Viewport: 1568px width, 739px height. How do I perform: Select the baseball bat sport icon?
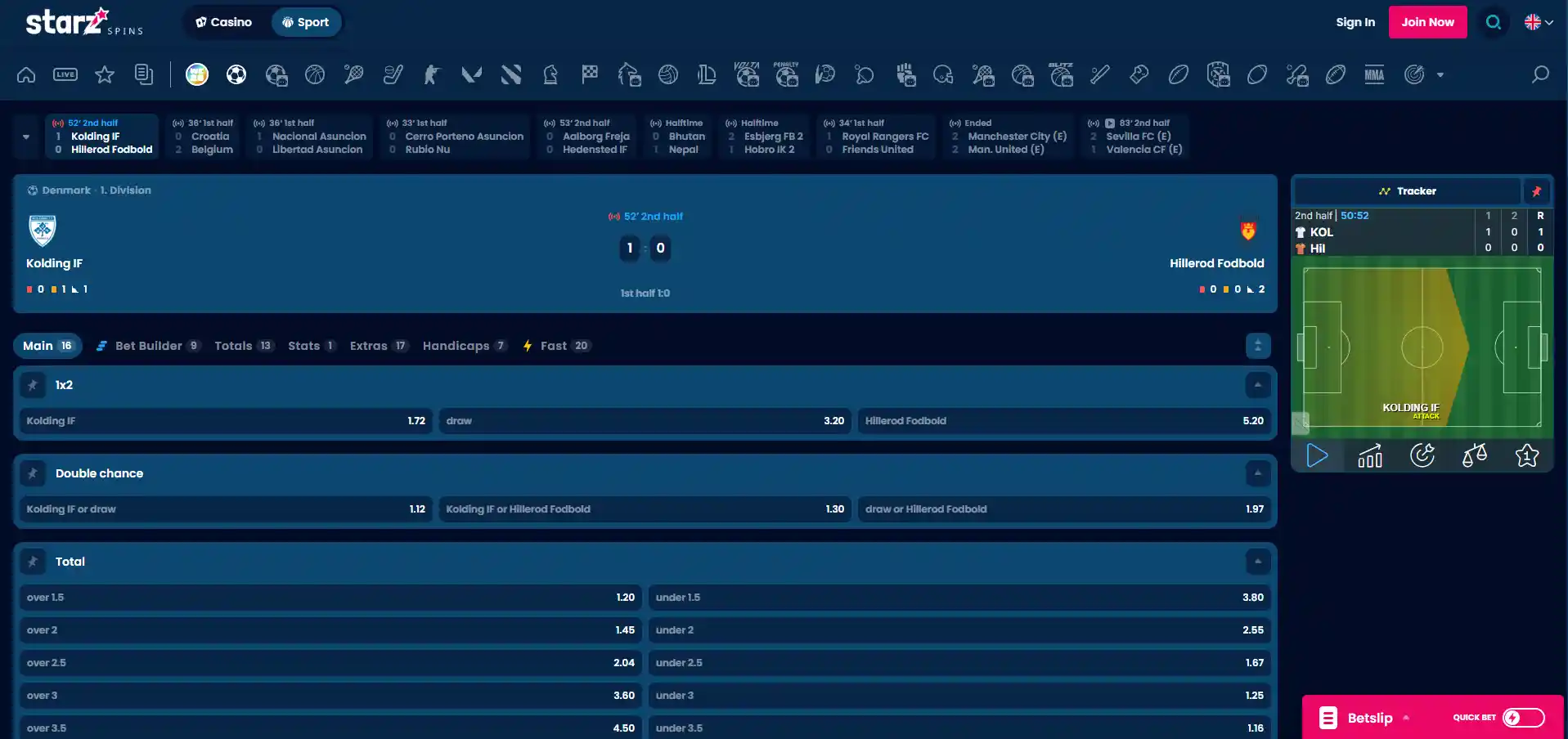[1100, 75]
